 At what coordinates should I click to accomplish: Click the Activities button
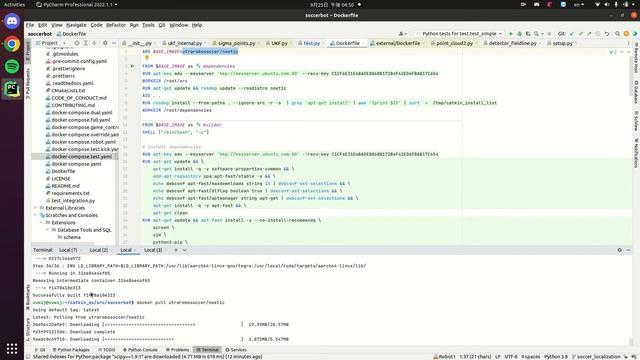14,4
